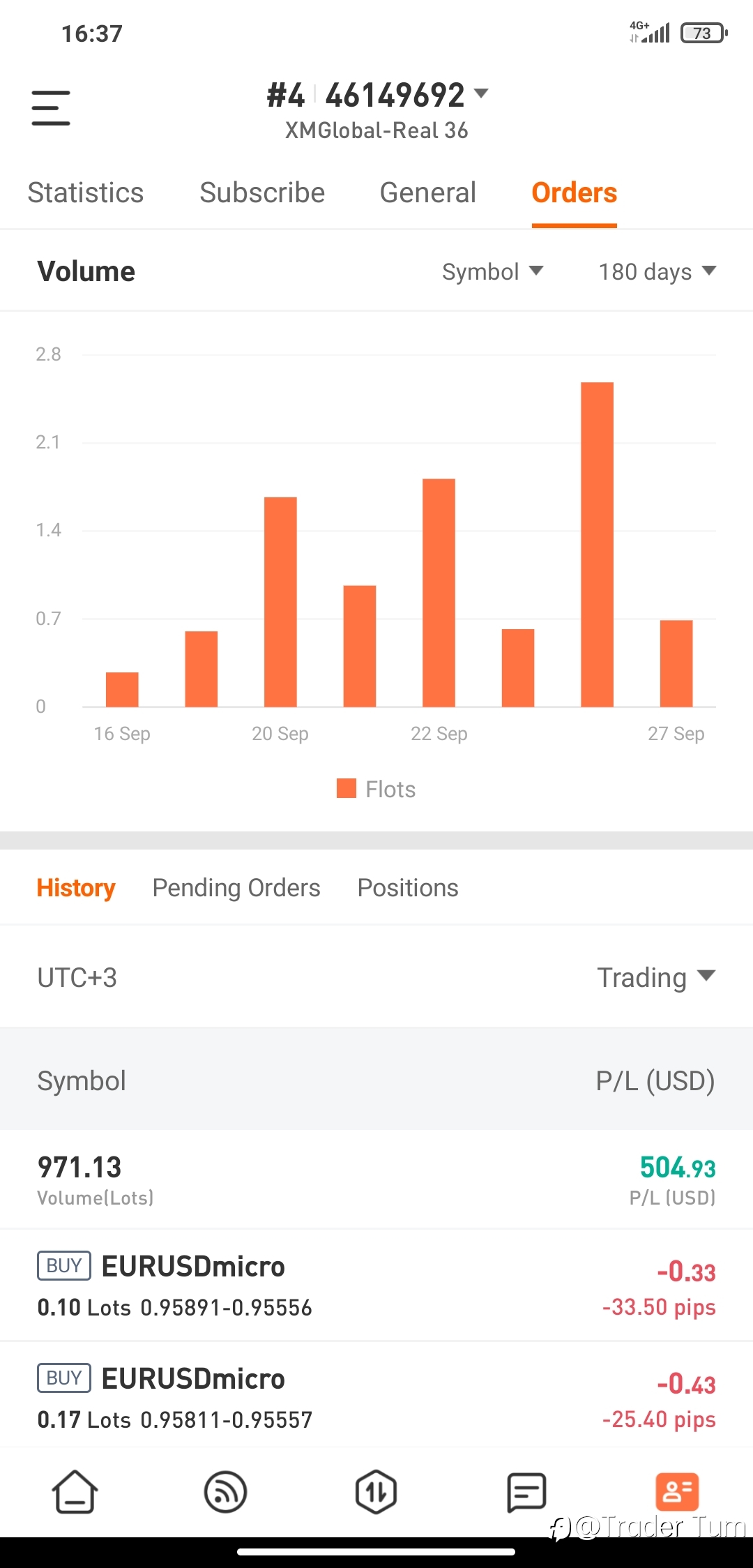Select the Pending Orders tab
This screenshot has height=1568, width=753.
coord(236,888)
